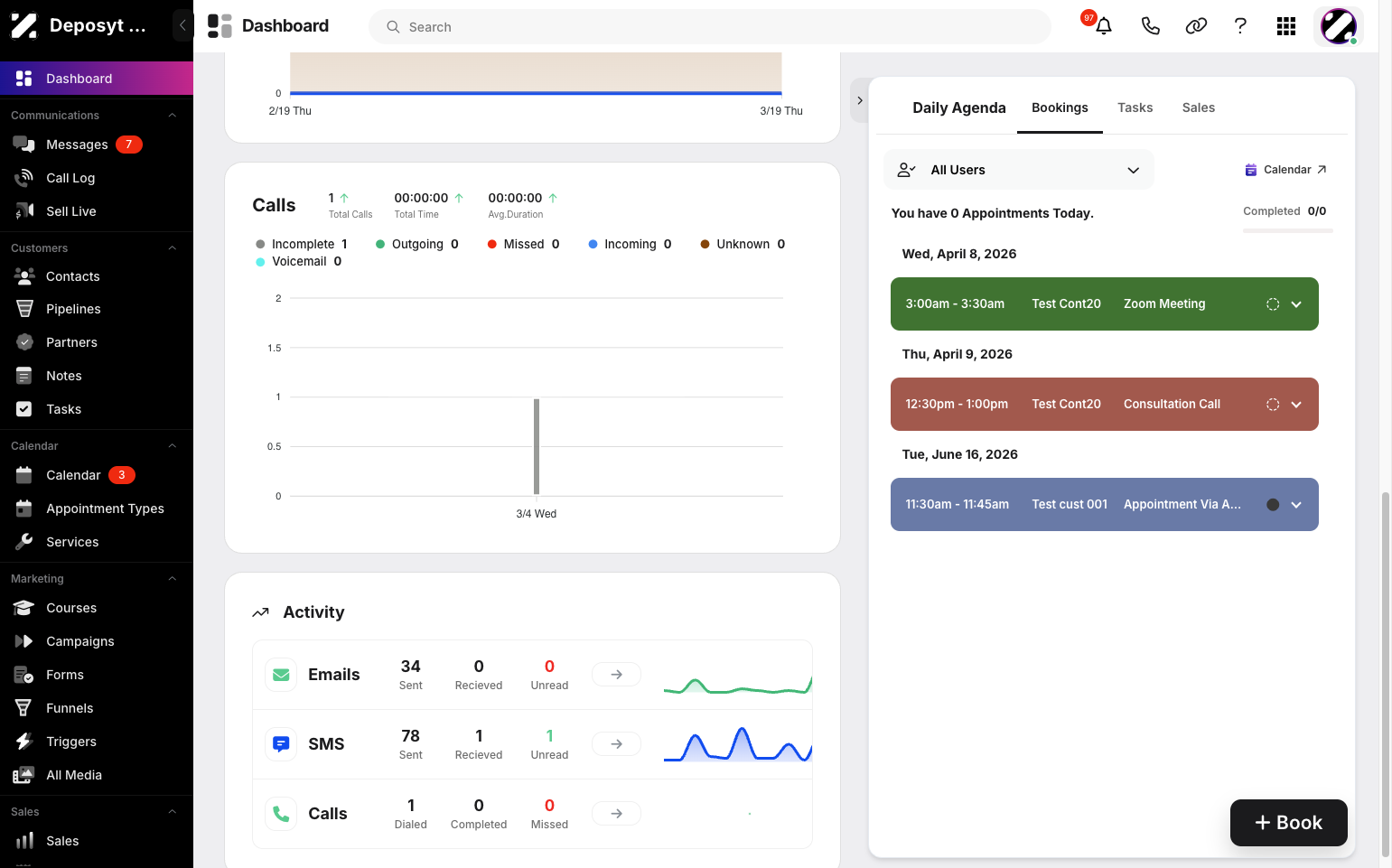
Task: Expand the Zoom Meeting booking chevron
Action: [x=1296, y=304]
